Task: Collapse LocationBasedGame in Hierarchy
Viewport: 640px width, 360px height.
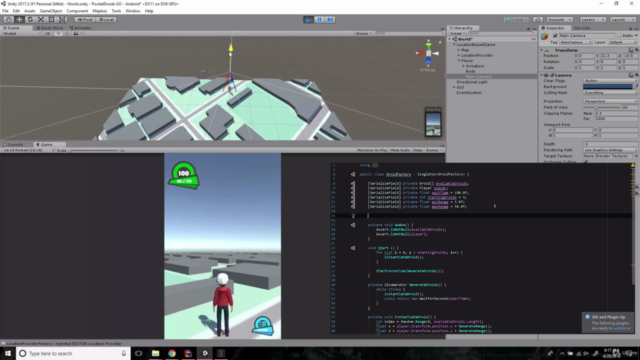Action: click(454, 44)
